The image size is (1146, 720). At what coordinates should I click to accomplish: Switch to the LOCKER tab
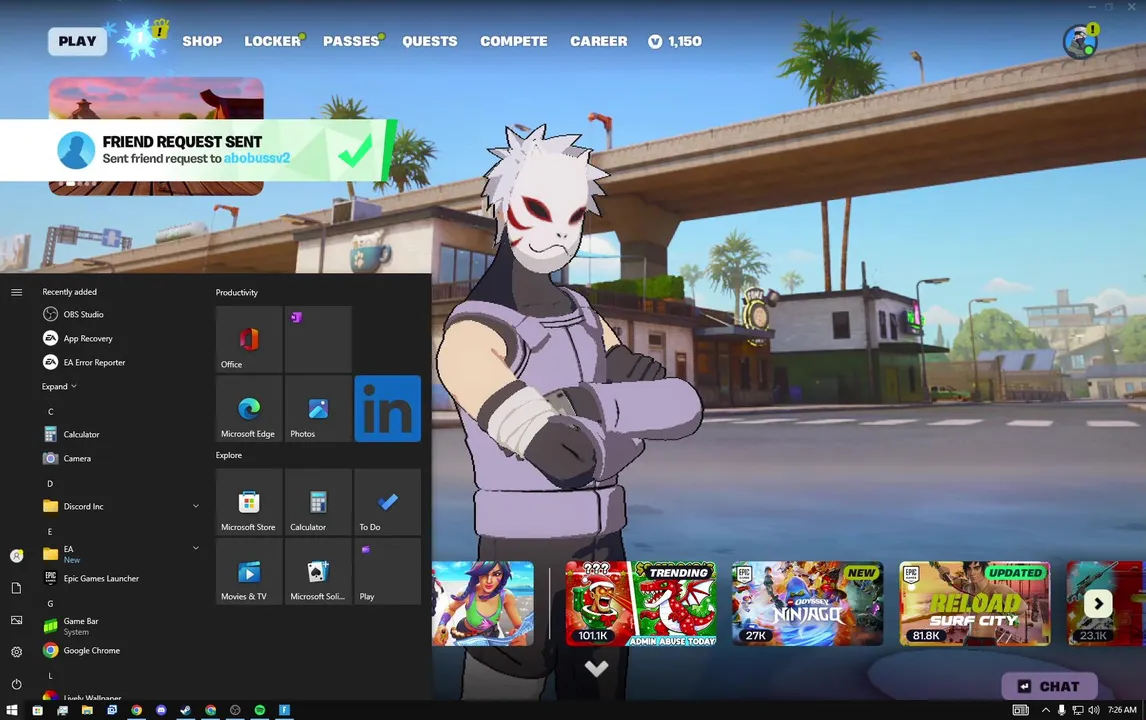[273, 42]
